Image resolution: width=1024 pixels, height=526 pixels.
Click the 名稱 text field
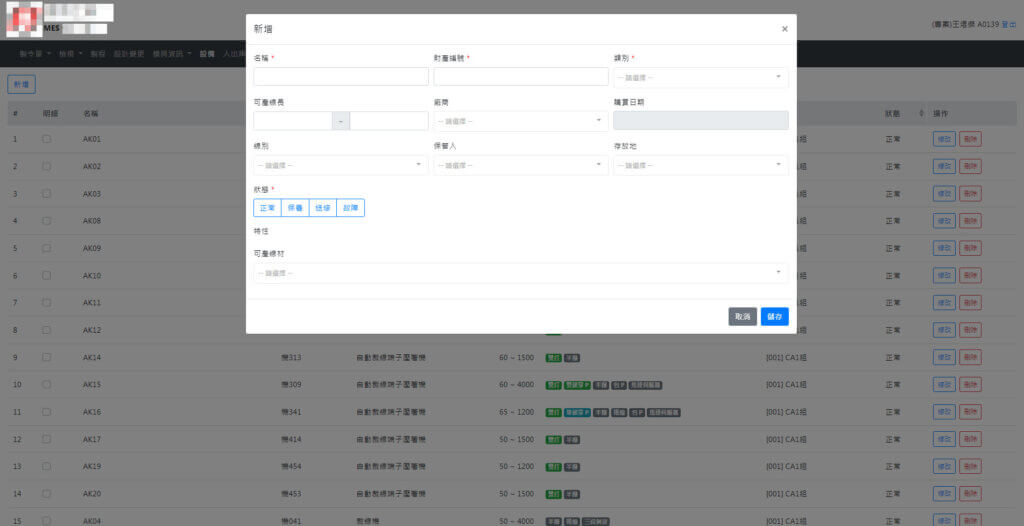point(341,77)
